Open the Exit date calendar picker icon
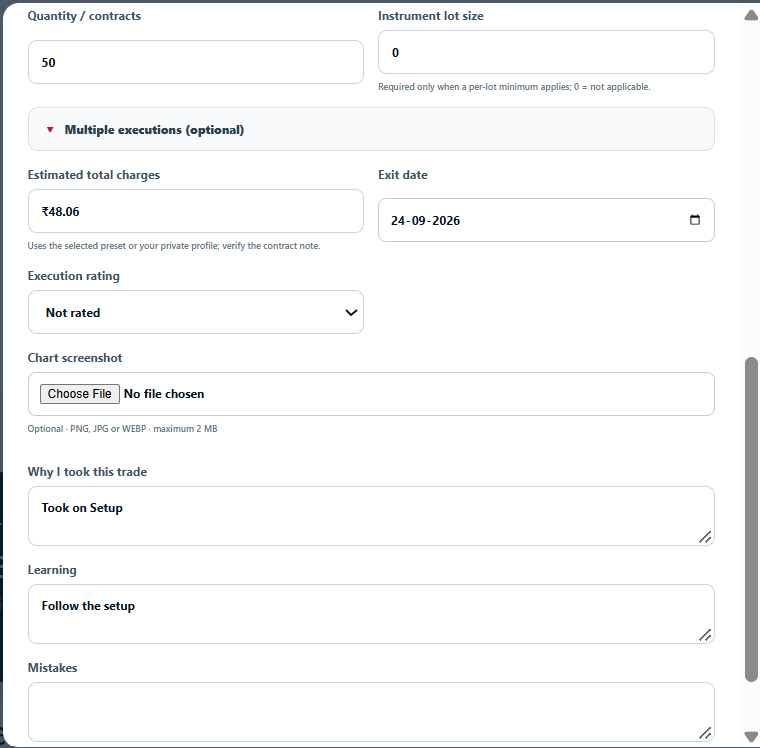 pyautogui.click(x=695, y=220)
